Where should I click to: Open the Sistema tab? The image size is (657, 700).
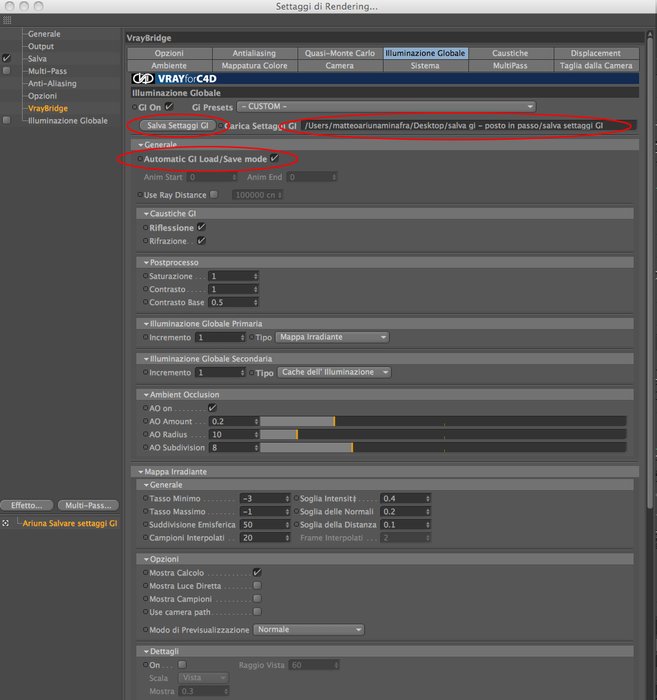(425, 66)
